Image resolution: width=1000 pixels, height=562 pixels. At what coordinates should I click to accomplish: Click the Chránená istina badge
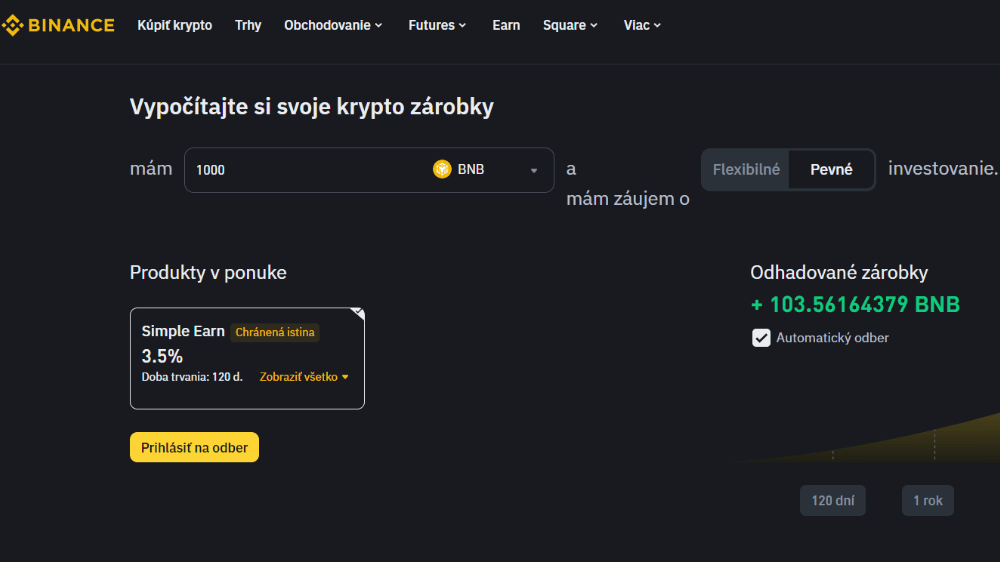(x=275, y=332)
